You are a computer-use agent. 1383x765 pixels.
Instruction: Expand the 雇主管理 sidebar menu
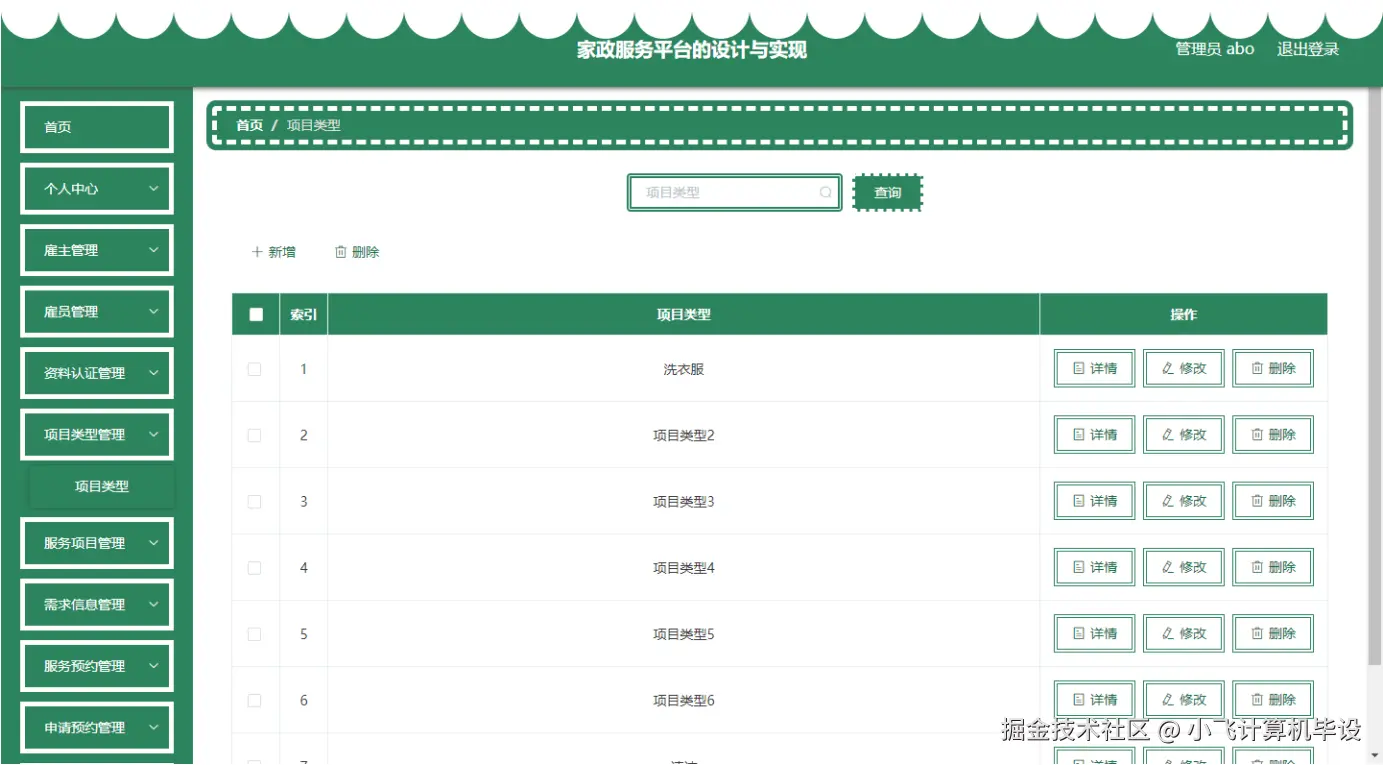(x=96, y=250)
